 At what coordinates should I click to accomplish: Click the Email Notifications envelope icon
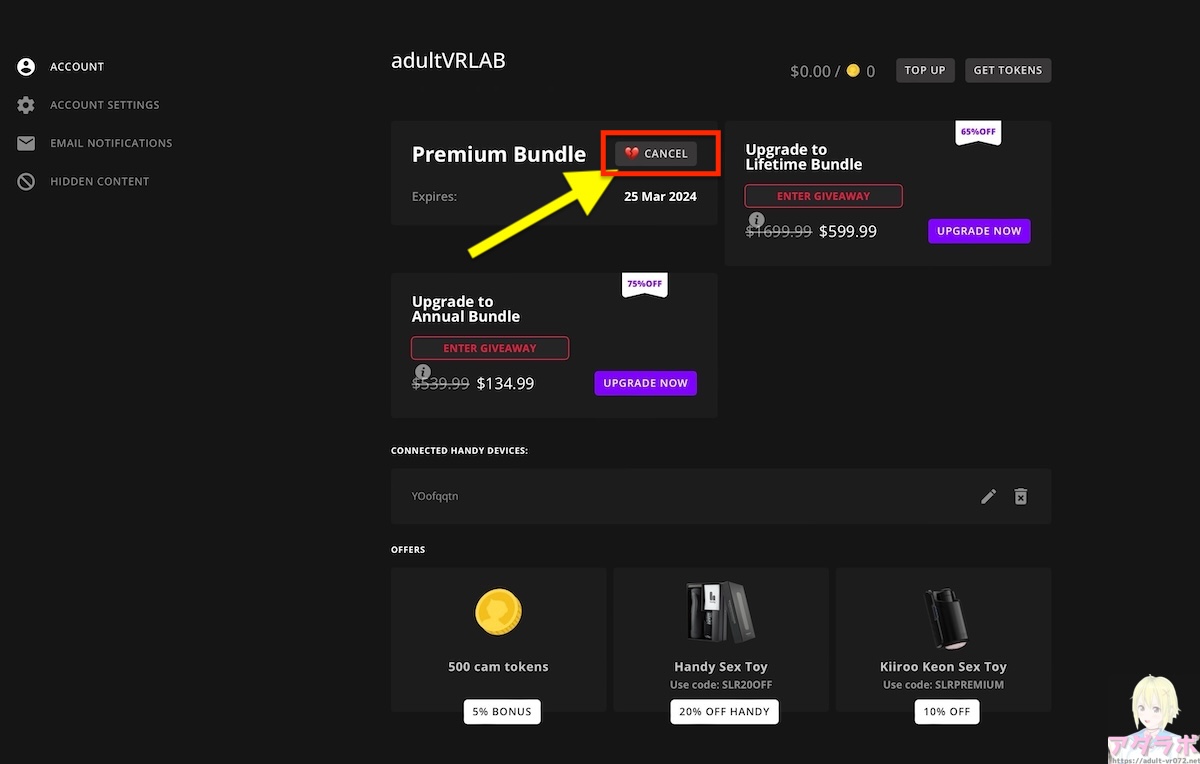pos(26,143)
